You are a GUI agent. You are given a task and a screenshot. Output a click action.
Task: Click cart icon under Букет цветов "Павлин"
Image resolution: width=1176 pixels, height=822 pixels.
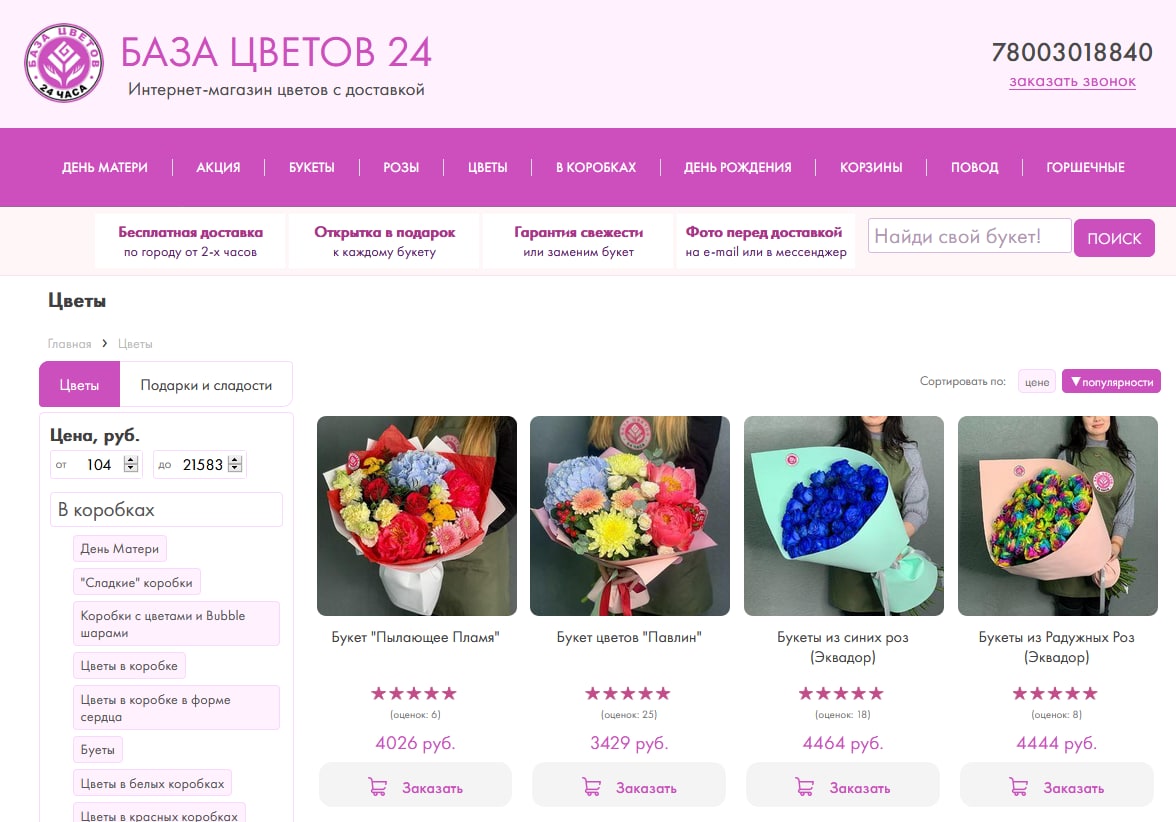point(592,788)
